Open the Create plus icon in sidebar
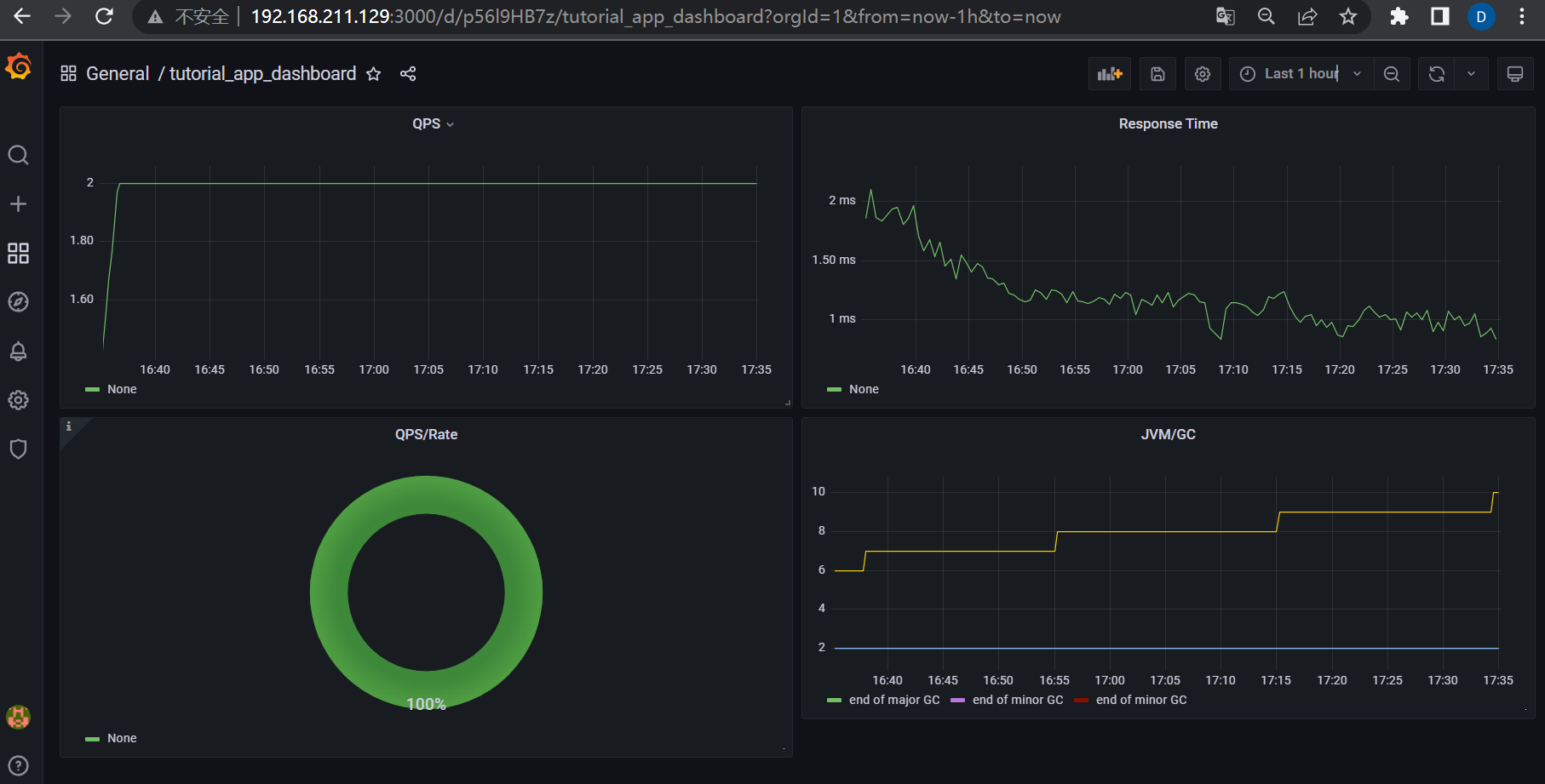The width and height of the screenshot is (1545, 784). (18, 204)
